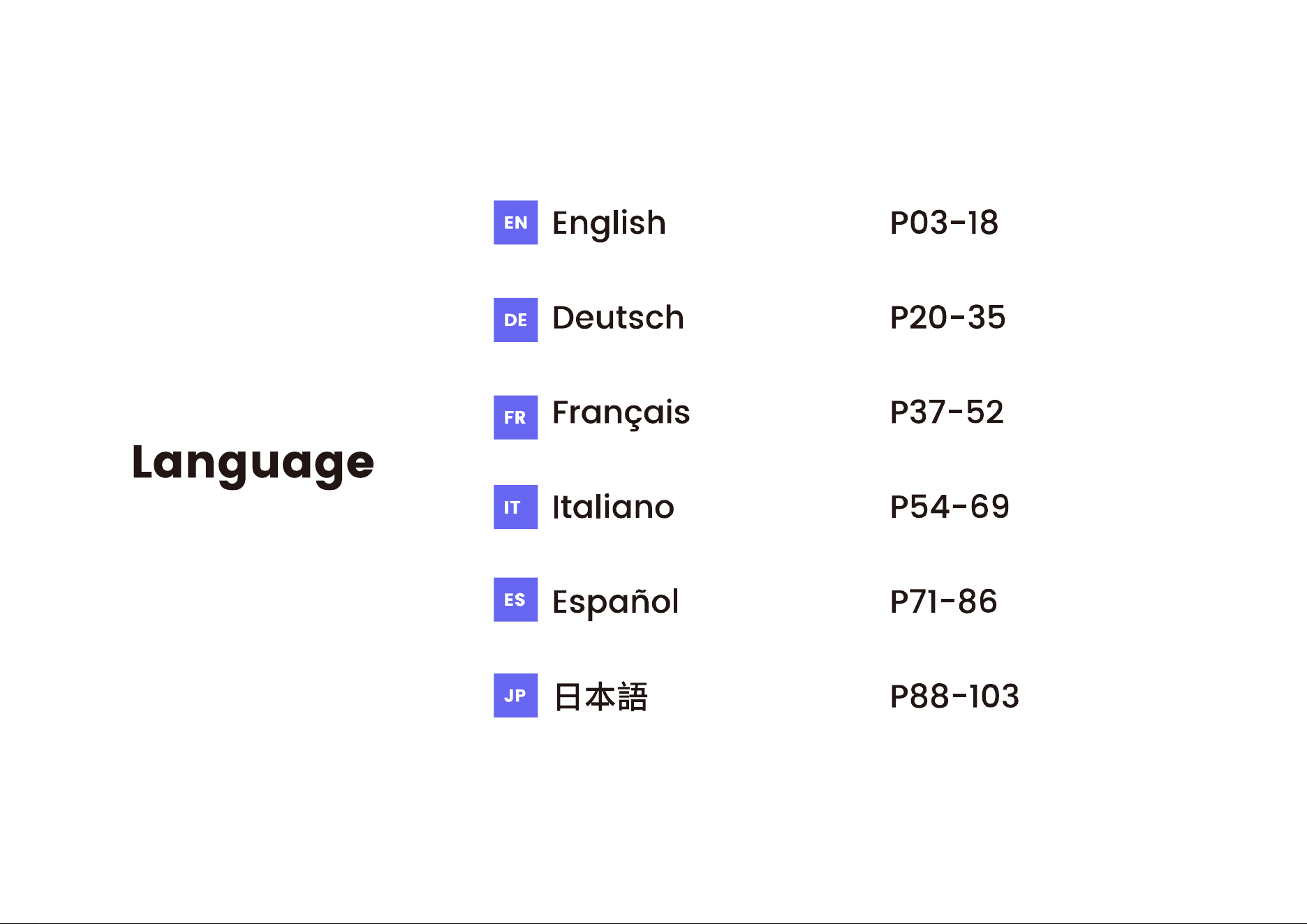Click page range P88-103

point(954,696)
